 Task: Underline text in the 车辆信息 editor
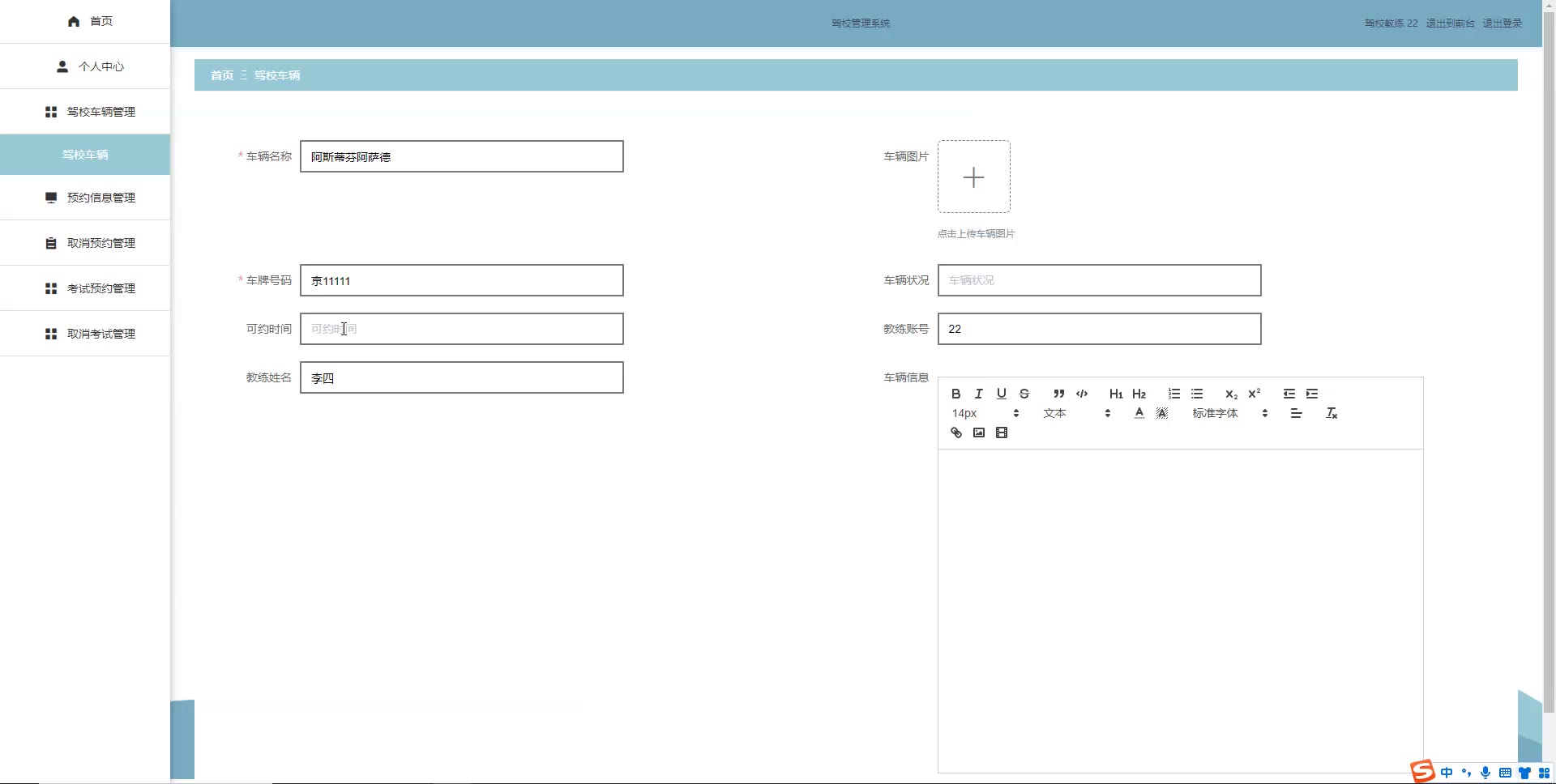(x=1002, y=394)
